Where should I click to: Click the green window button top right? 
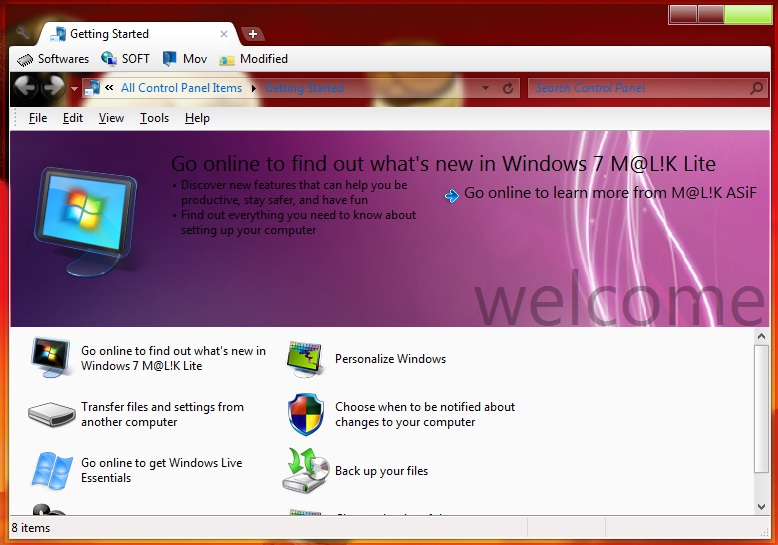point(748,15)
